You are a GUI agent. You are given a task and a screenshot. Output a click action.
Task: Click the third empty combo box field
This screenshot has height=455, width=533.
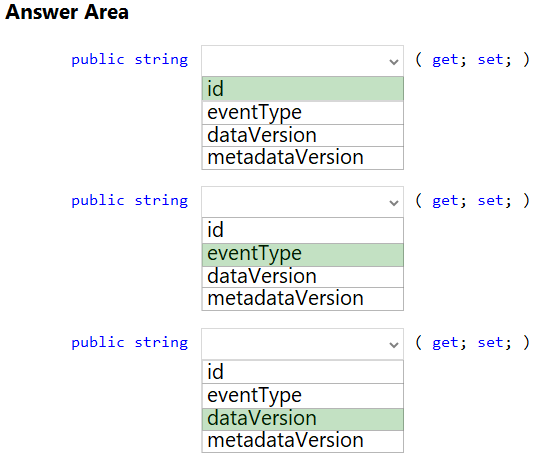[x=303, y=344]
